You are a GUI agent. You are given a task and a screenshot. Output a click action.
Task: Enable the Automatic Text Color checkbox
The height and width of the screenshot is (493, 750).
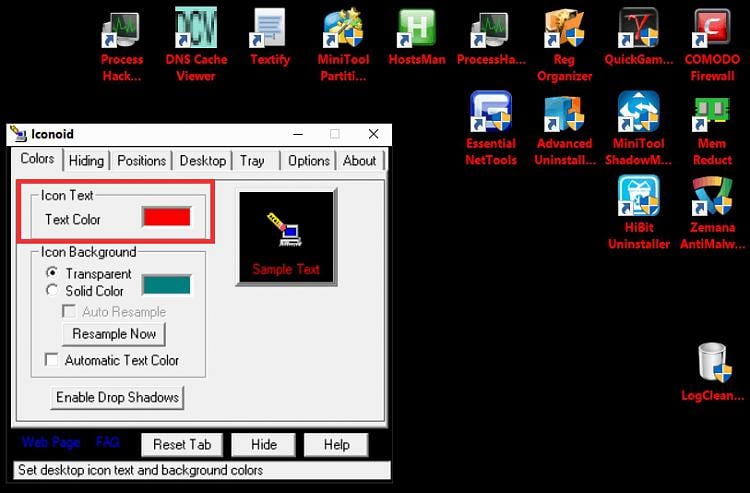pos(51,360)
